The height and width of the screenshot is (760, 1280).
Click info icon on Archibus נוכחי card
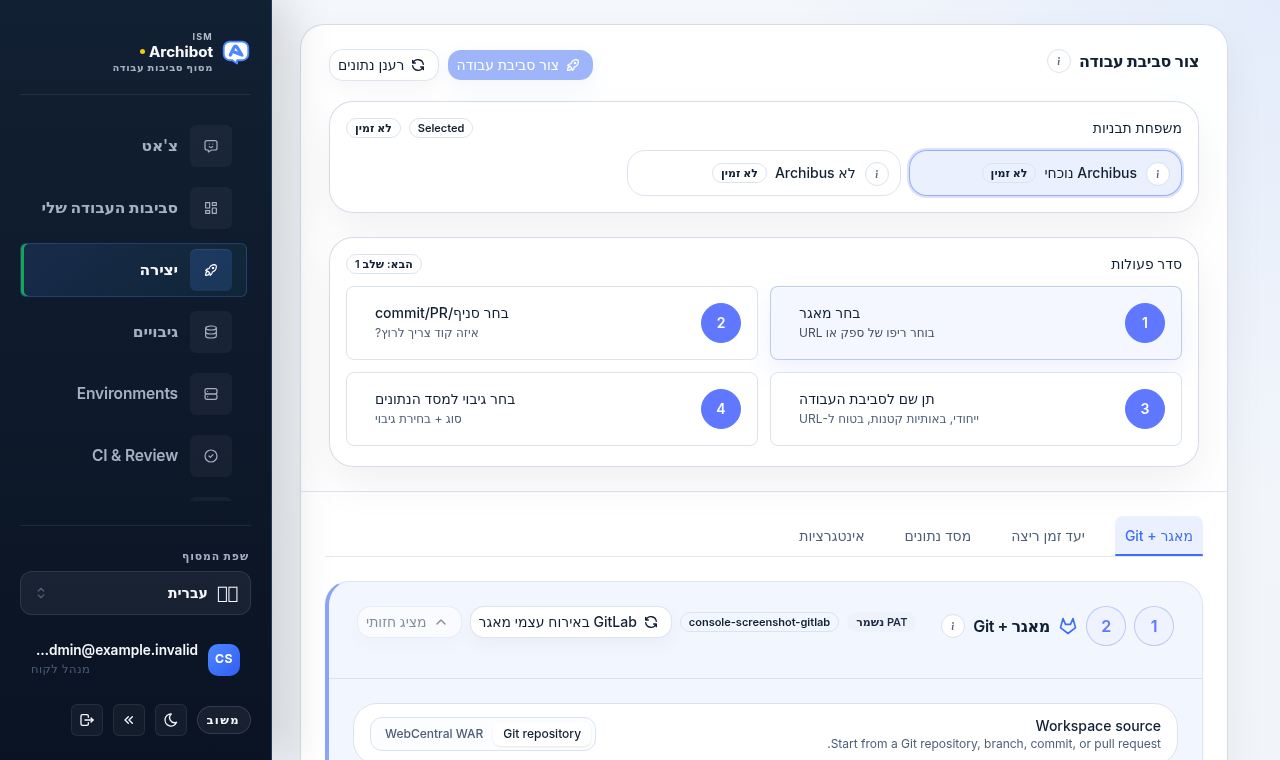tap(1158, 173)
